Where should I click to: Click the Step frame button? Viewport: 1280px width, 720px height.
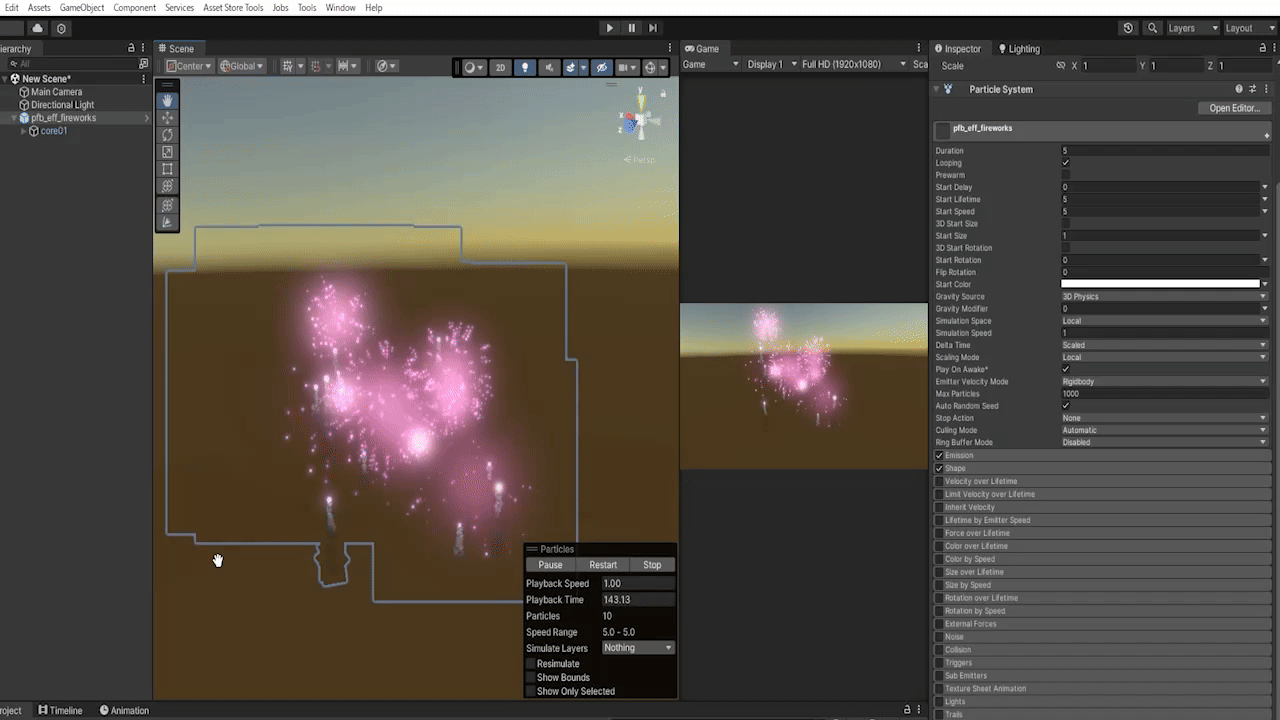point(653,28)
